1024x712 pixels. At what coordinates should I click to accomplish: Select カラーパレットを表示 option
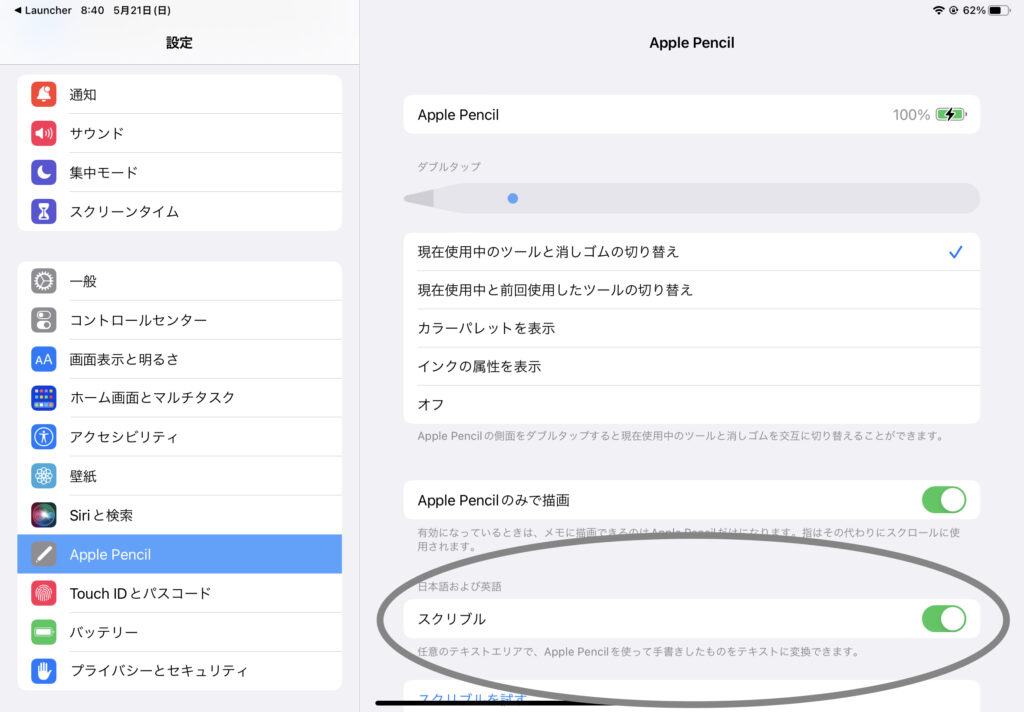point(692,328)
